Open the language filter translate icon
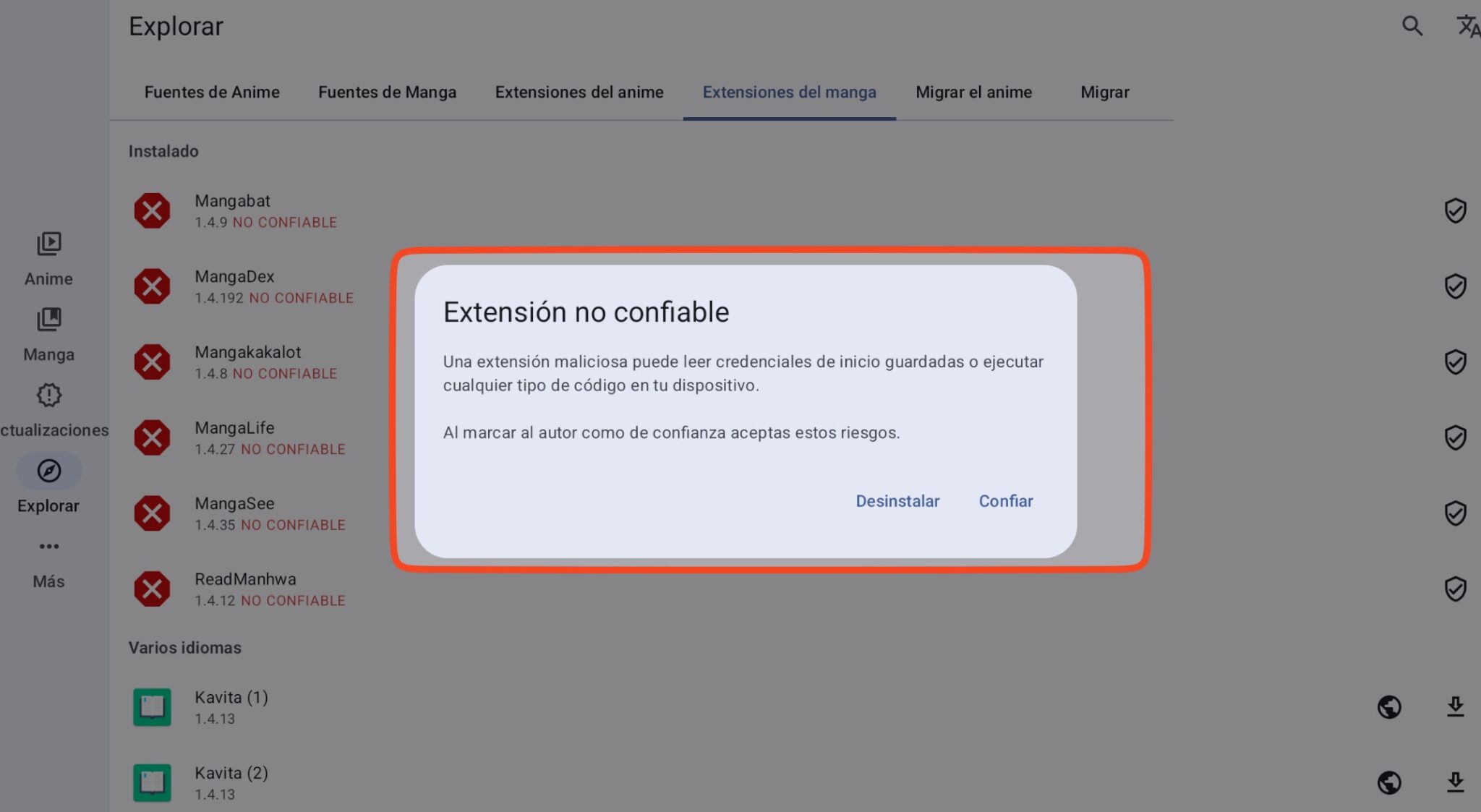This screenshot has height=812, width=1481. (1467, 26)
